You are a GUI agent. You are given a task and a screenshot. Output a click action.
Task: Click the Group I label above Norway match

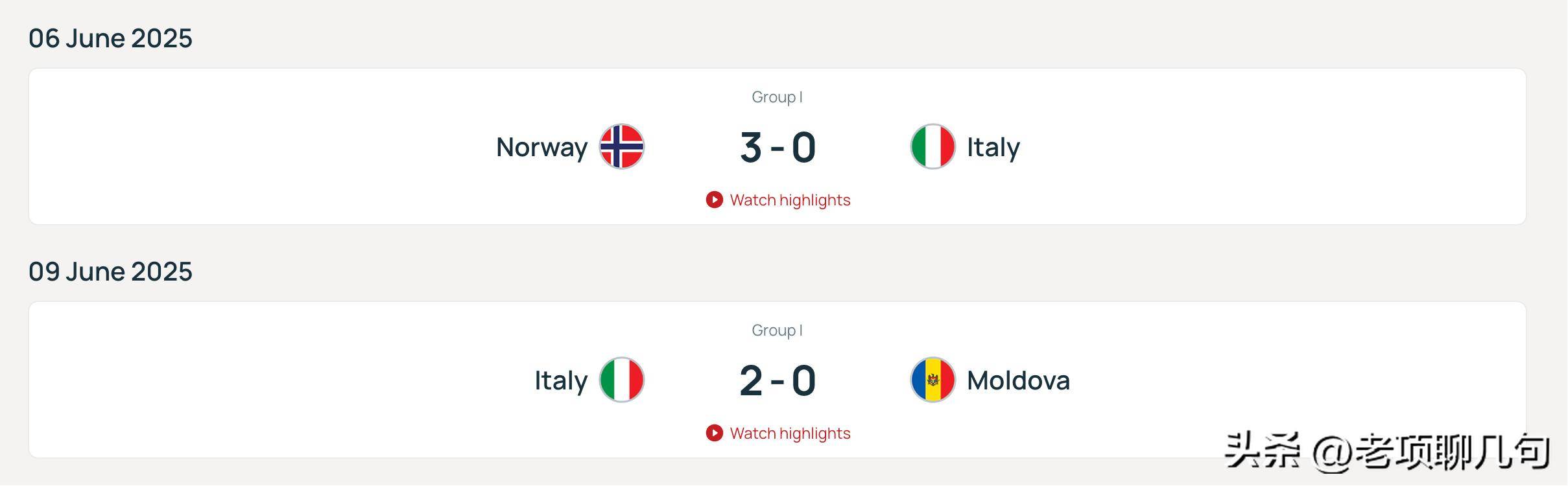(x=777, y=97)
